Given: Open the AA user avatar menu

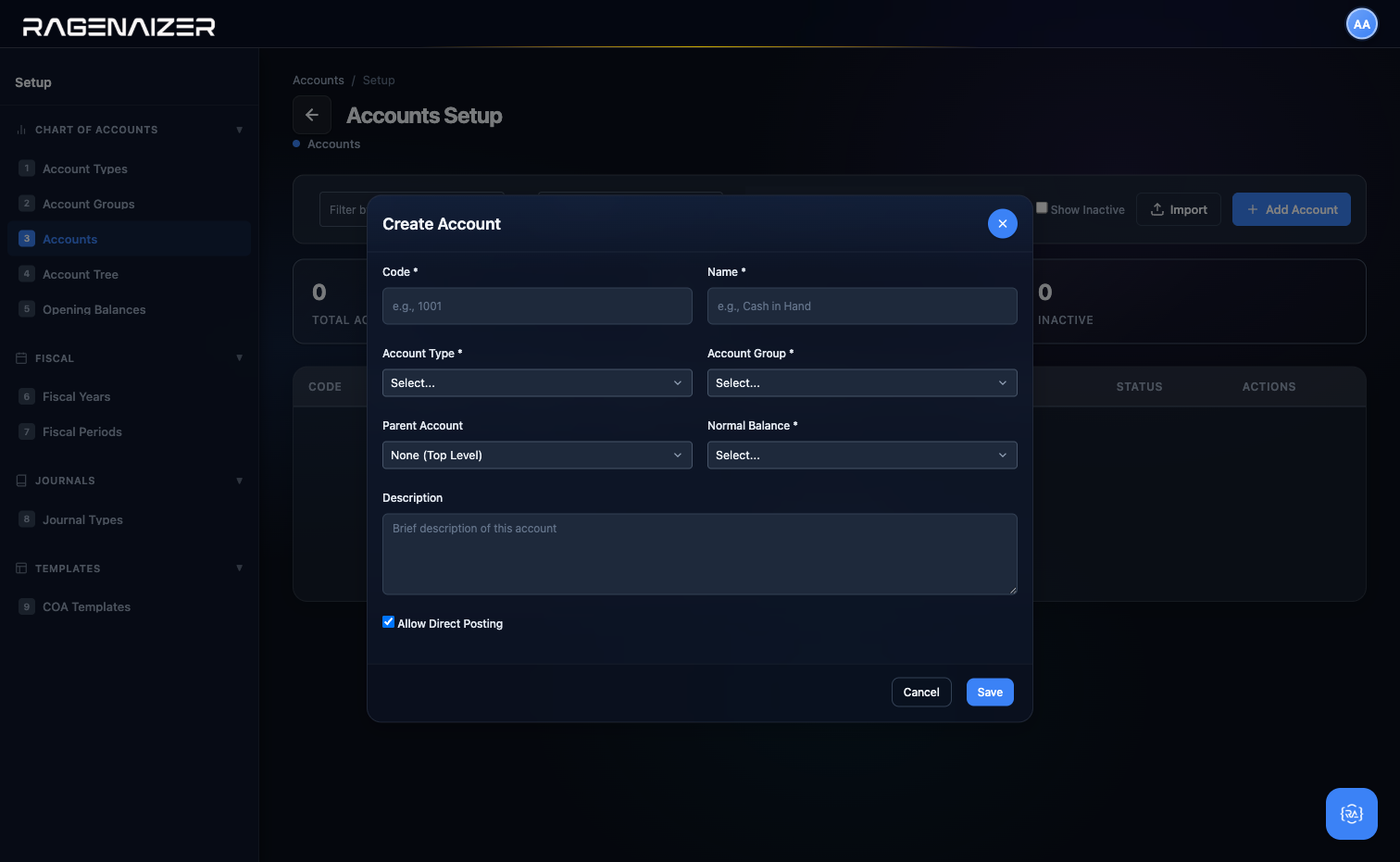Looking at the screenshot, I should pyautogui.click(x=1362, y=24).
